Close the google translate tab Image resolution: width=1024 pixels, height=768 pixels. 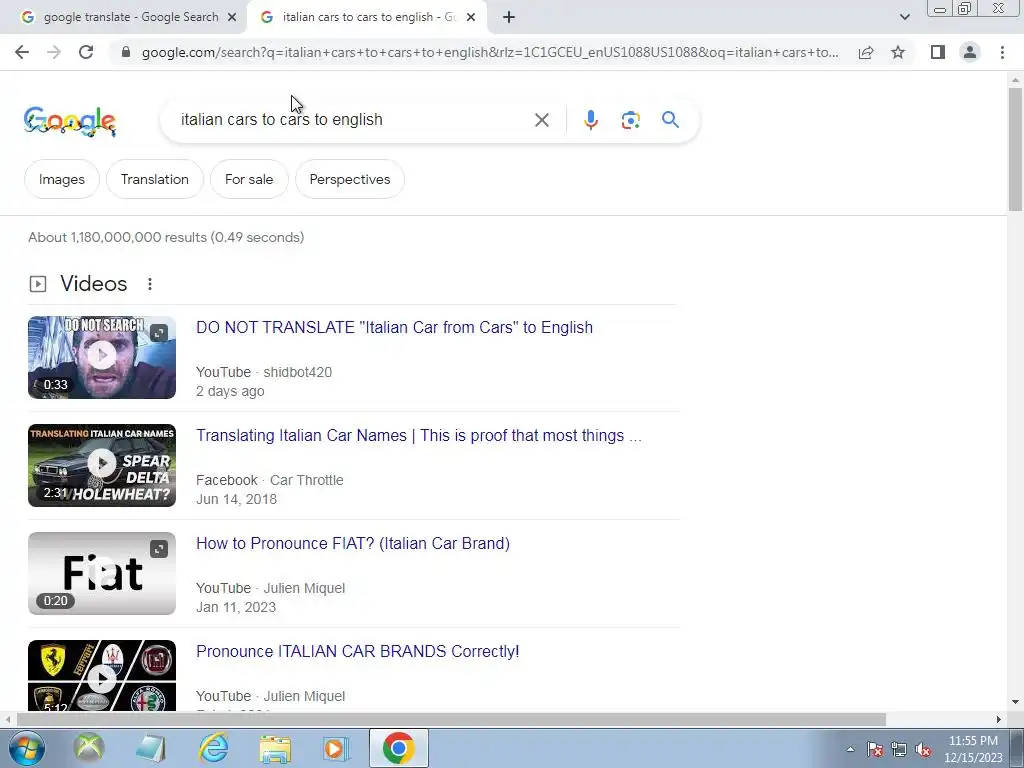point(232,18)
